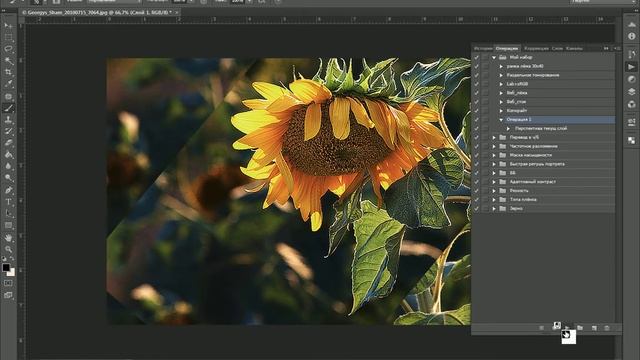
Task: Collapse the Операция 1 action
Action: [x=501, y=120]
